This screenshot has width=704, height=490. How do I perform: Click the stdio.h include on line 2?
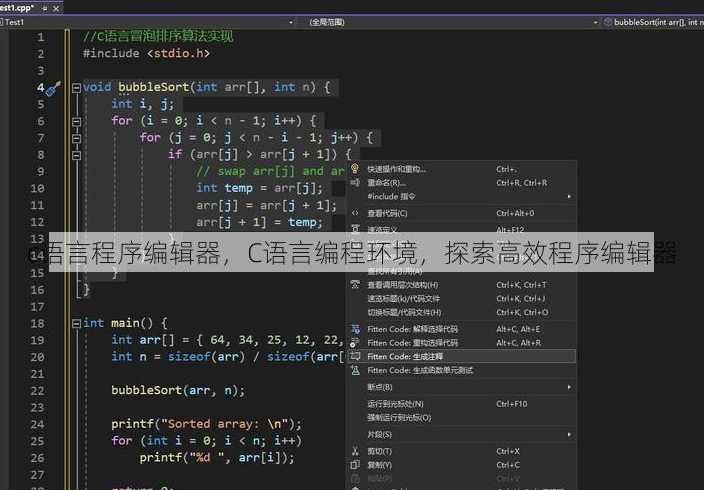(178, 53)
